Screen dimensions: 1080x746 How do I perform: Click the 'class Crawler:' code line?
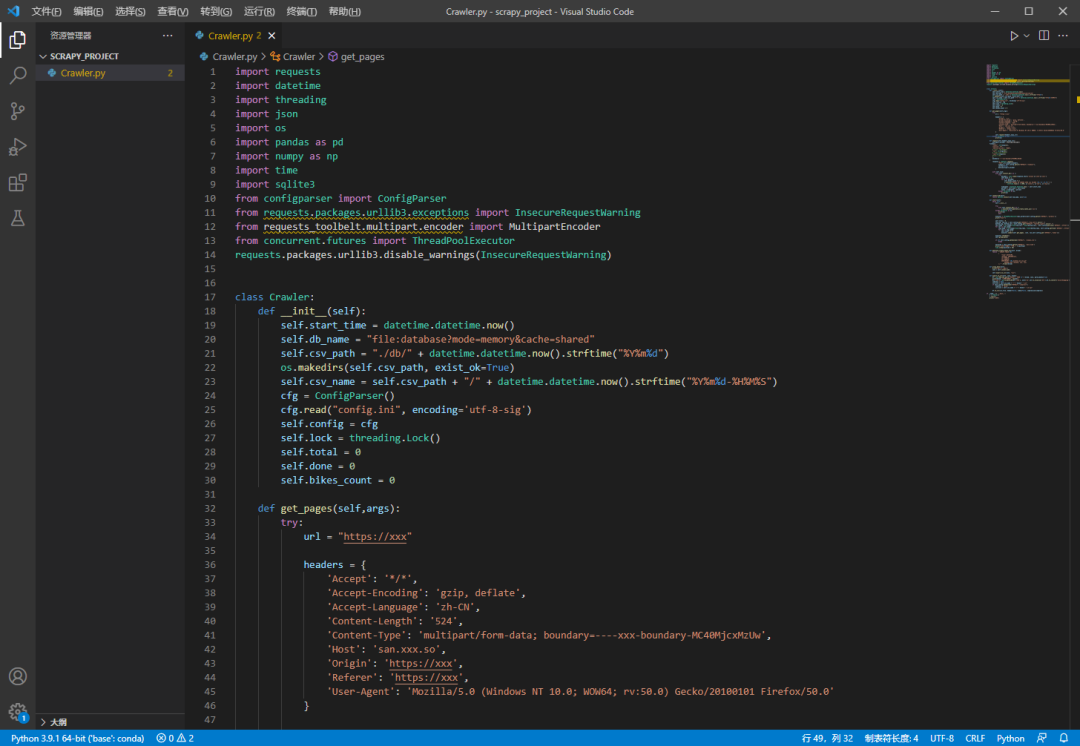tap(274, 297)
